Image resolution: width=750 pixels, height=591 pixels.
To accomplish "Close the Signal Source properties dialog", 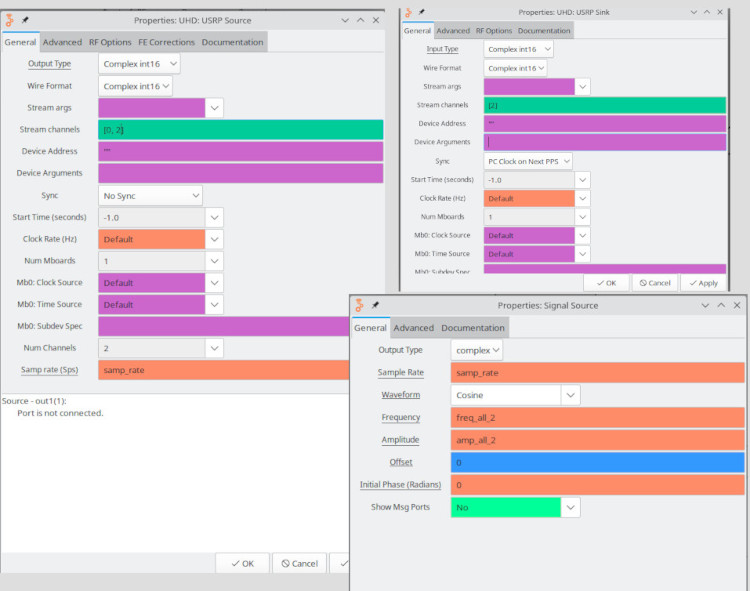I will tap(738, 304).
